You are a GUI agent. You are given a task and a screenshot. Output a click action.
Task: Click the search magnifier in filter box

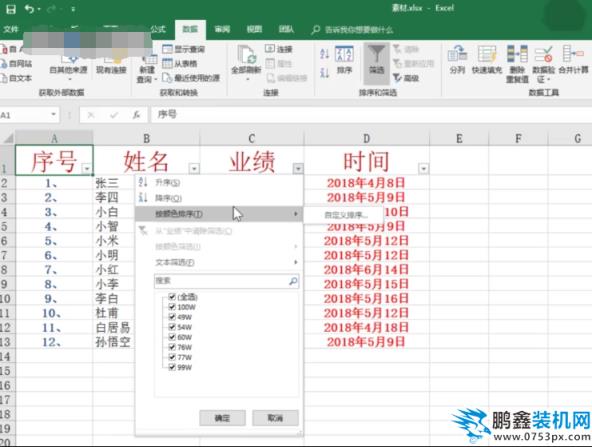[293, 281]
